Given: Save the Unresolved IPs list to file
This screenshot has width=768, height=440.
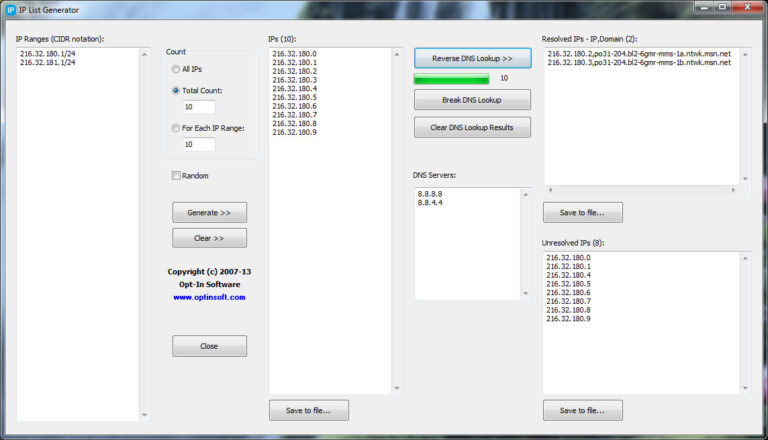Looking at the screenshot, I should pyautogui.click(x=582, y=411).
